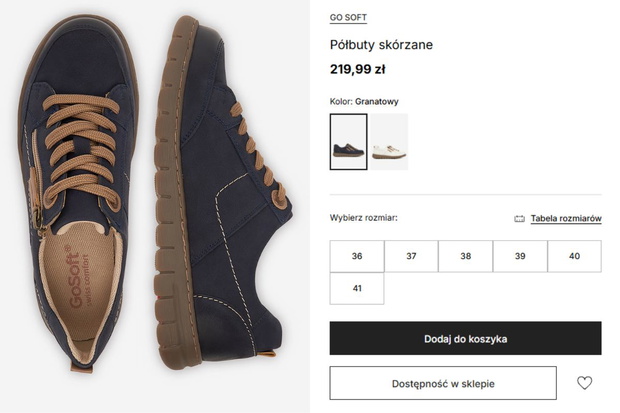Image resolution: width=620 pixels, height=413 pixels.
Task: Check Dostępność w sklepie availability
Action: click(x=443, y=383)
